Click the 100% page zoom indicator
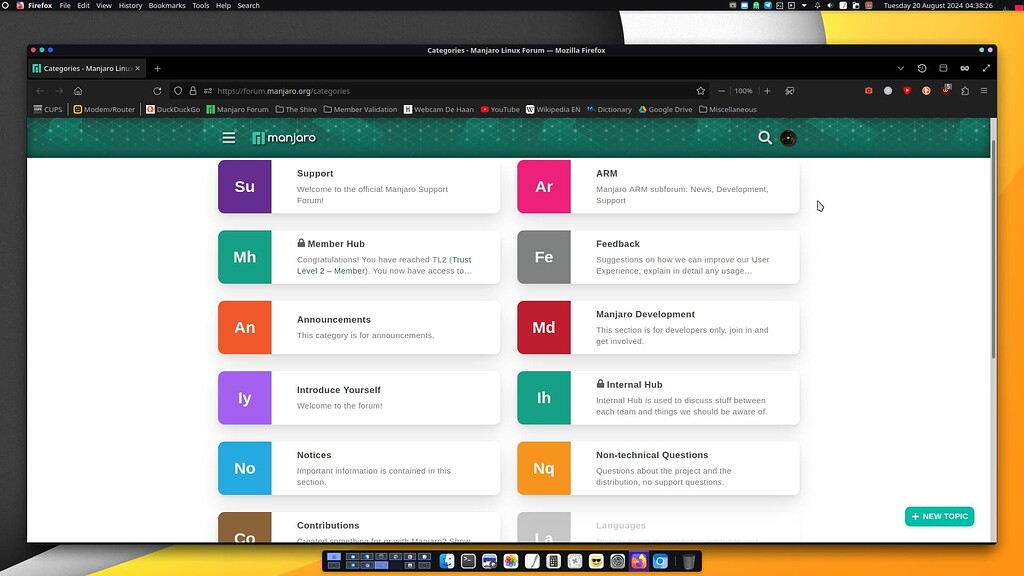1024x576 pixels. click(x=743, y=90)
